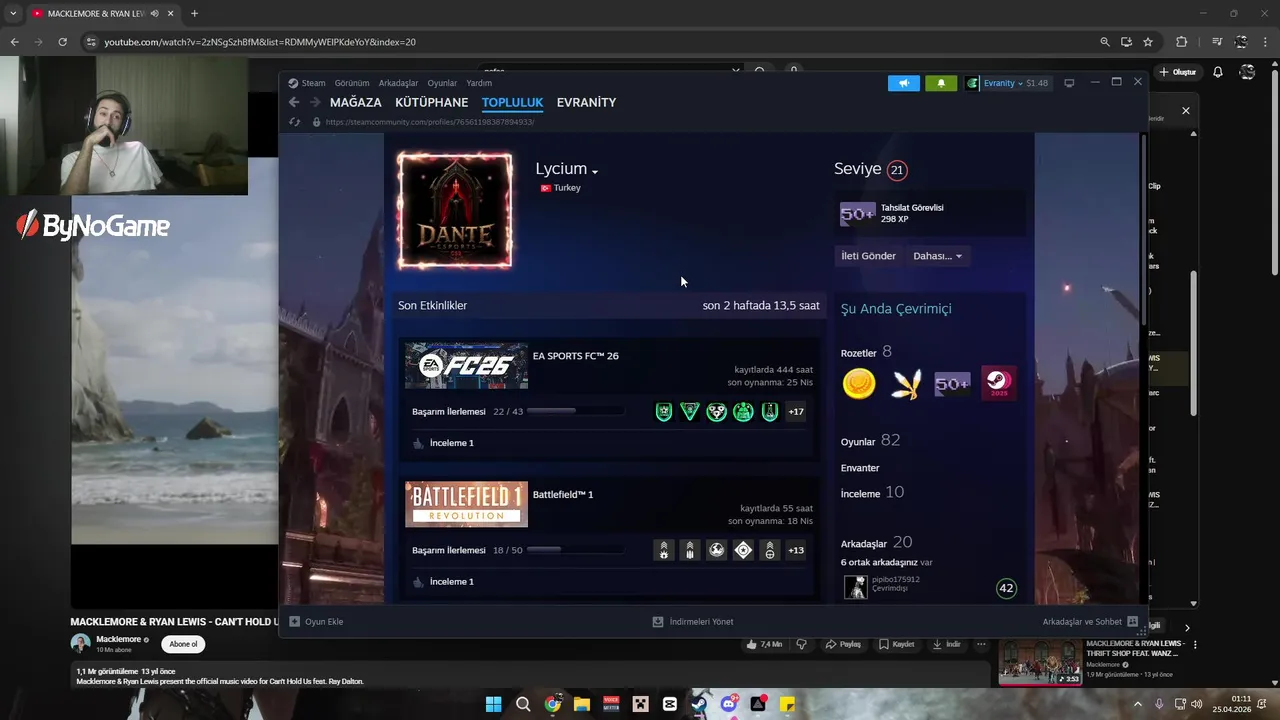1280x720 pixels.
Task: Click the feathers badge icon
Action: [906, 384]
